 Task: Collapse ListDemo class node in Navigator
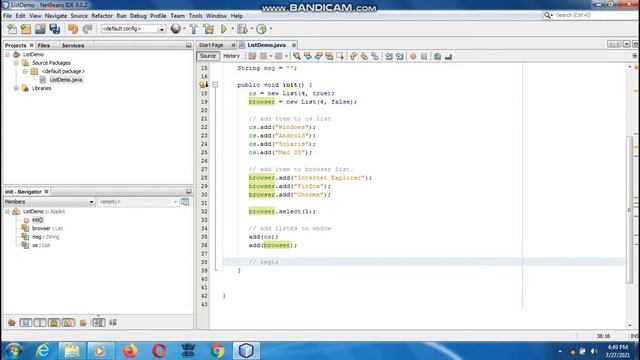(x=7, y=211)
